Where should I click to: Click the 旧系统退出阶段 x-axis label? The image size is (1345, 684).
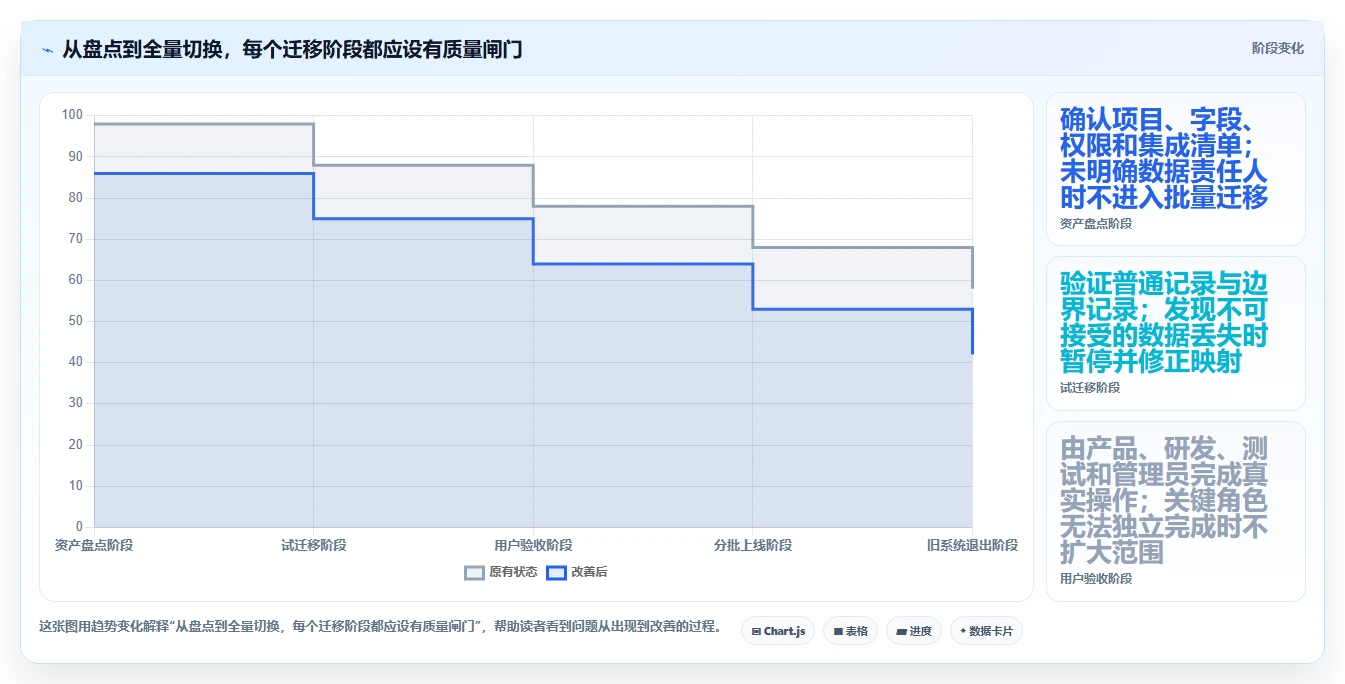pos(972,545)
